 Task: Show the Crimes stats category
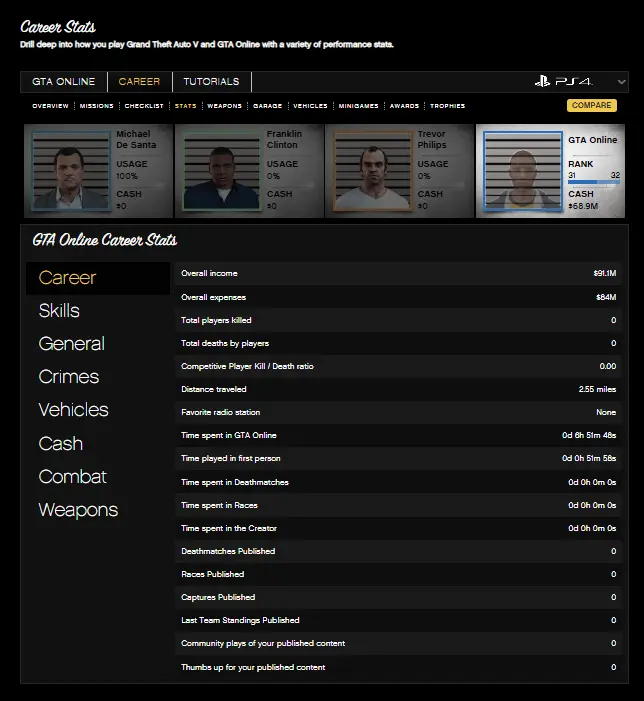point(68,377)
